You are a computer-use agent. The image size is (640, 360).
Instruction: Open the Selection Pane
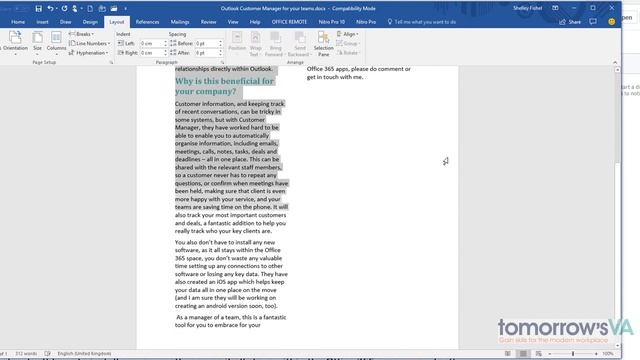pos(323,43)
